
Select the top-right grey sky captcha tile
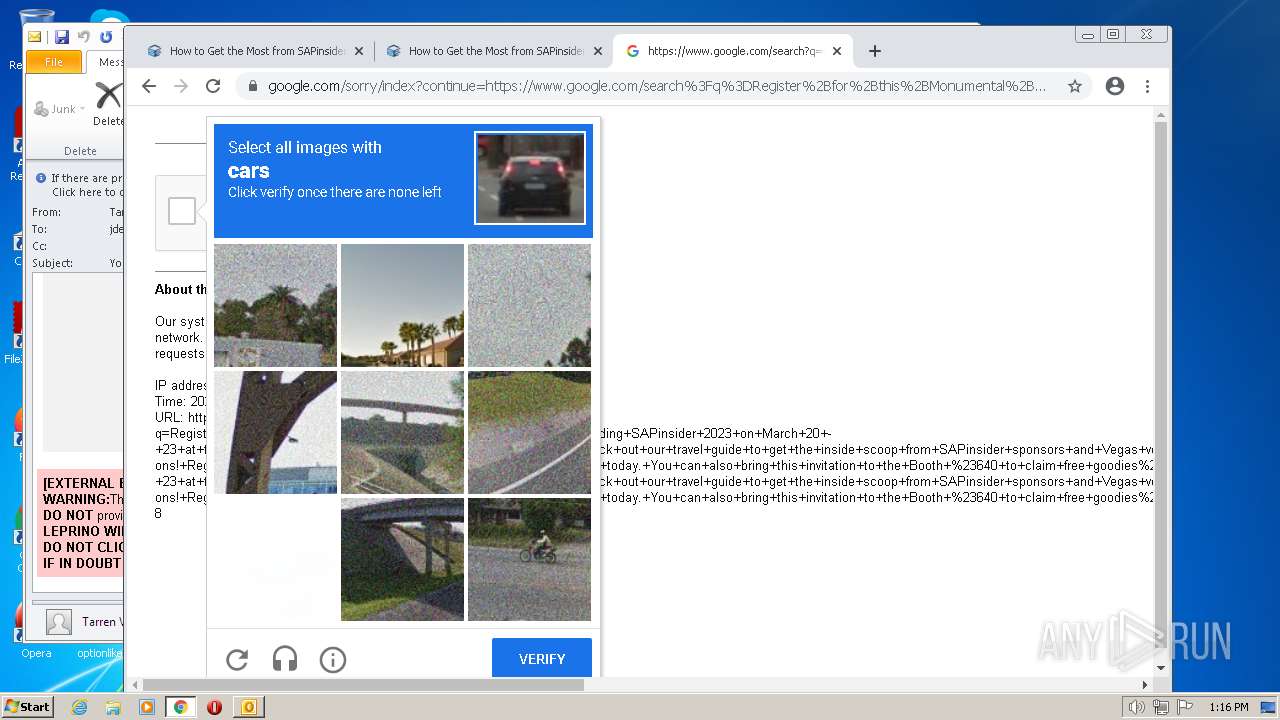coord(529,306)
